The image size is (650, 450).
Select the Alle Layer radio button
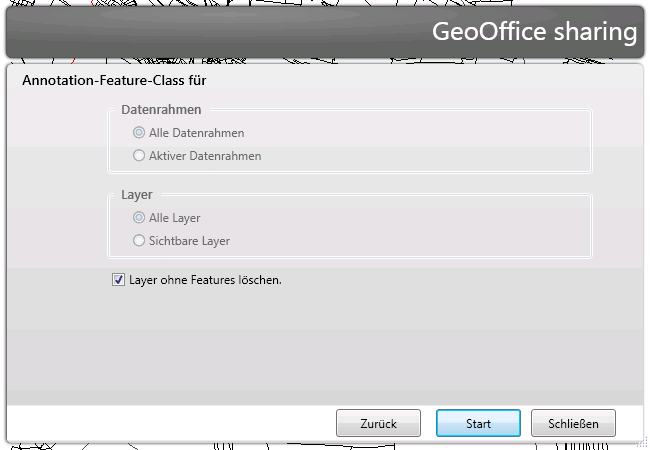tap(139, 217)
